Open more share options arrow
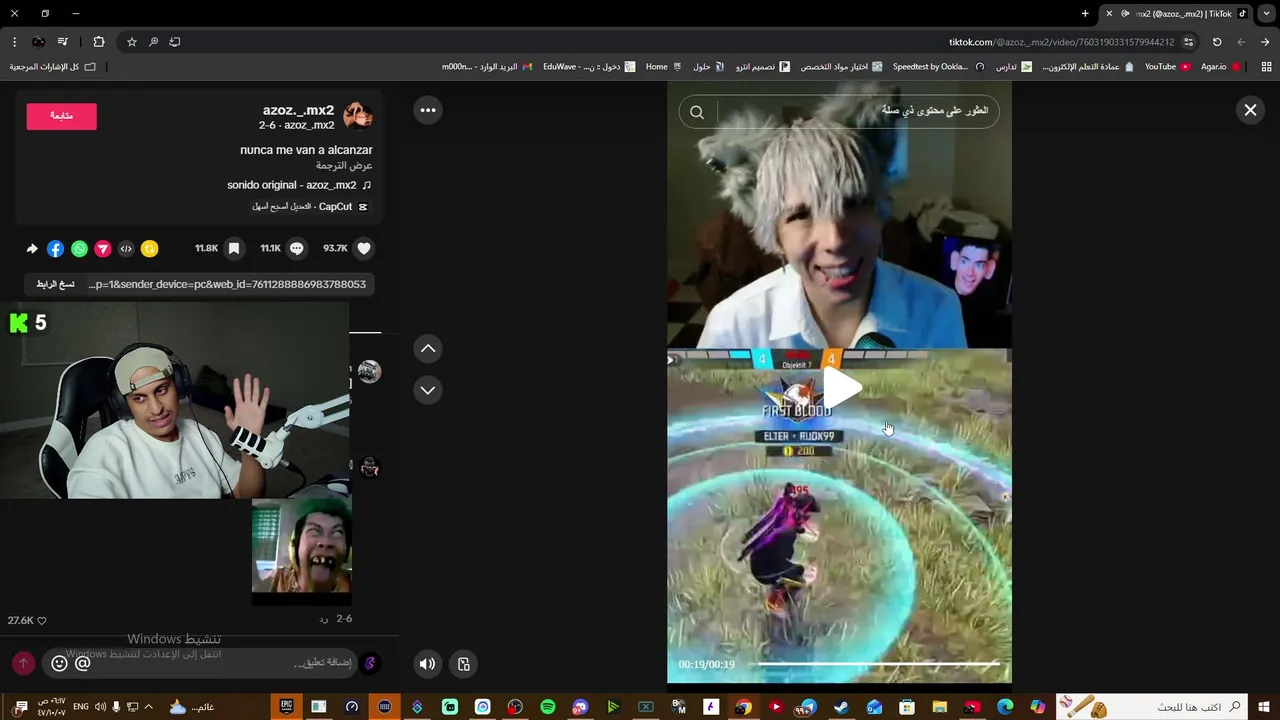 32,249
